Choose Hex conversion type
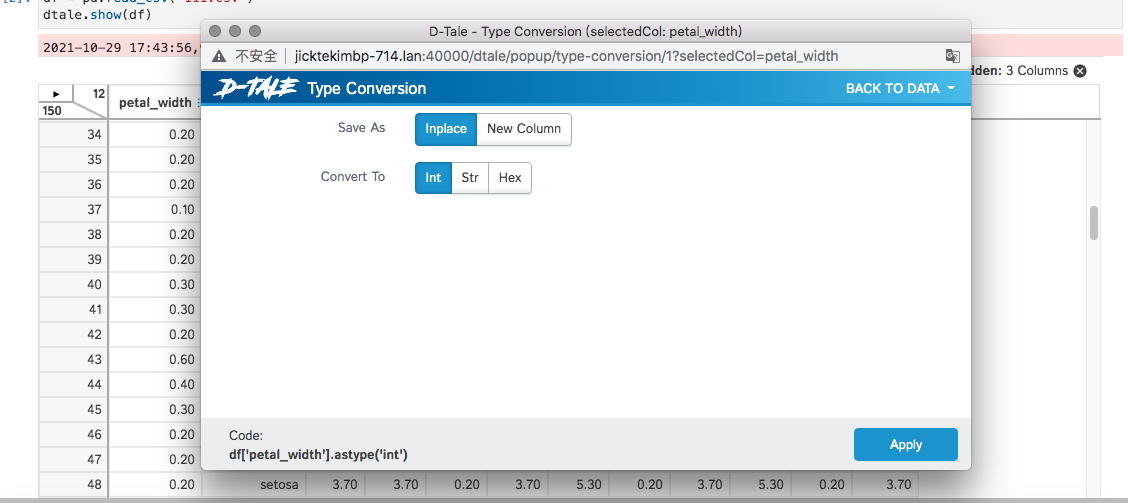The image size is (1128, 503). click(510, 178)
